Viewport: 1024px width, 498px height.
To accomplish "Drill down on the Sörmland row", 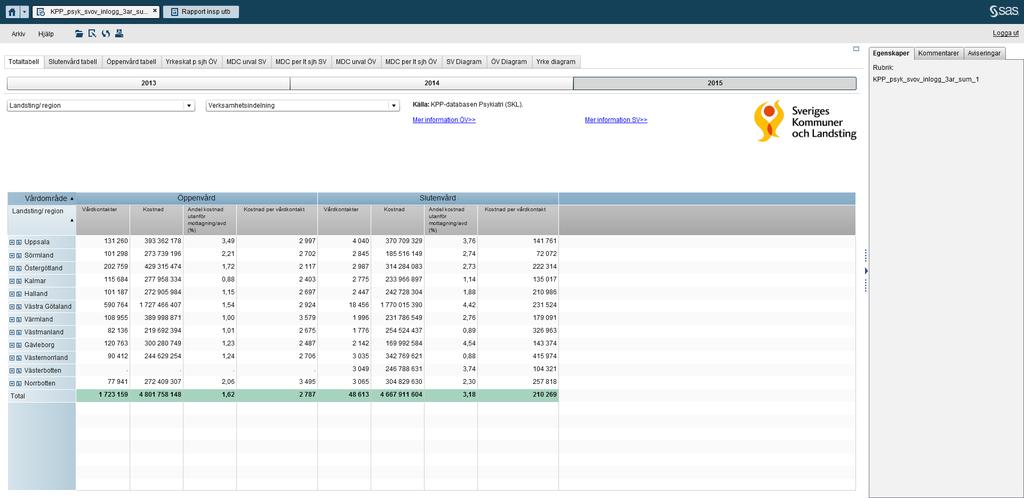I will click(x=19, y=255).
